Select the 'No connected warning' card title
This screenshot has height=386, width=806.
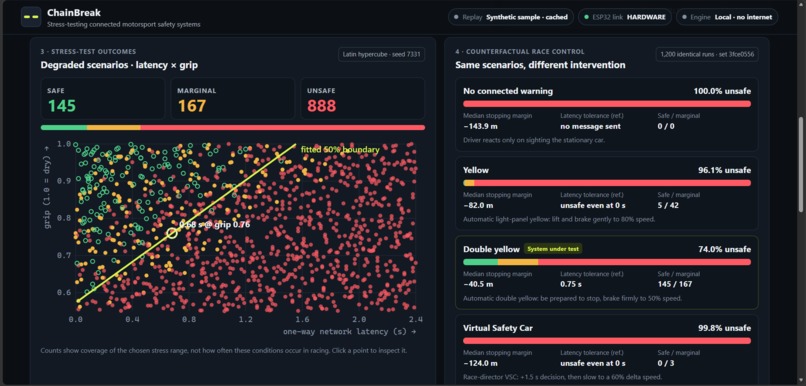(x=508, y=91)
